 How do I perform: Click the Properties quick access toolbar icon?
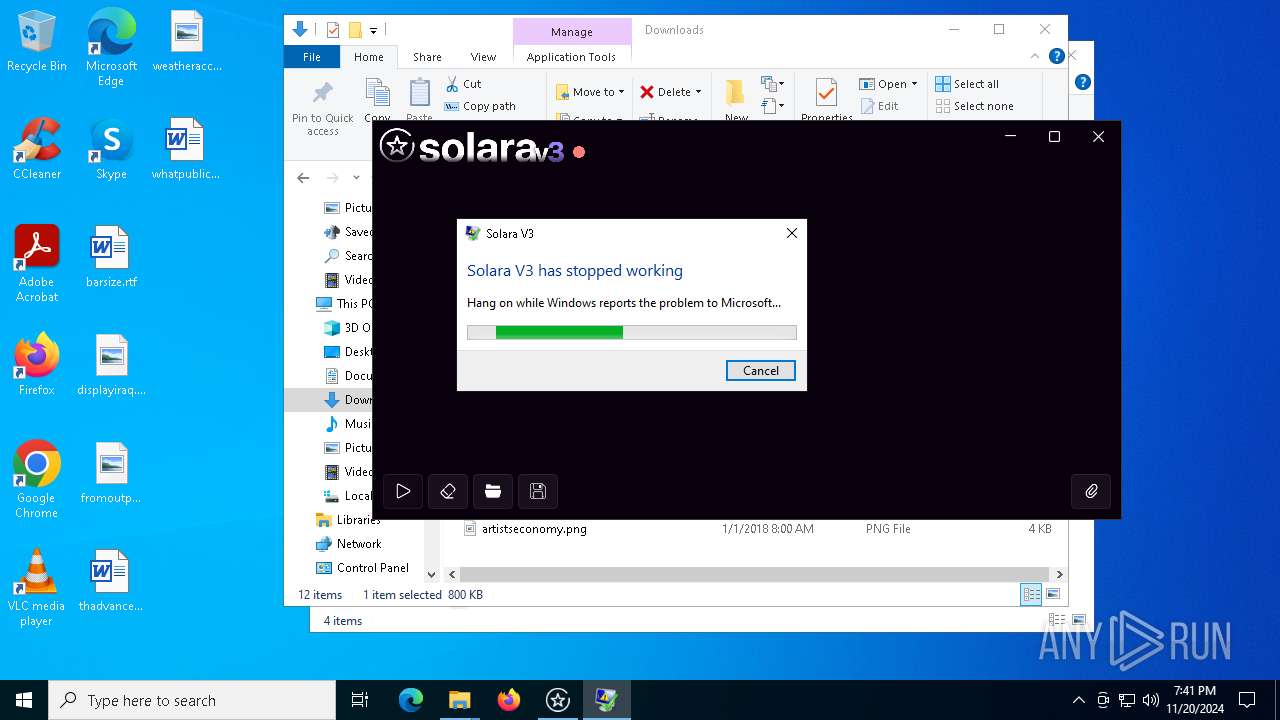333,30
